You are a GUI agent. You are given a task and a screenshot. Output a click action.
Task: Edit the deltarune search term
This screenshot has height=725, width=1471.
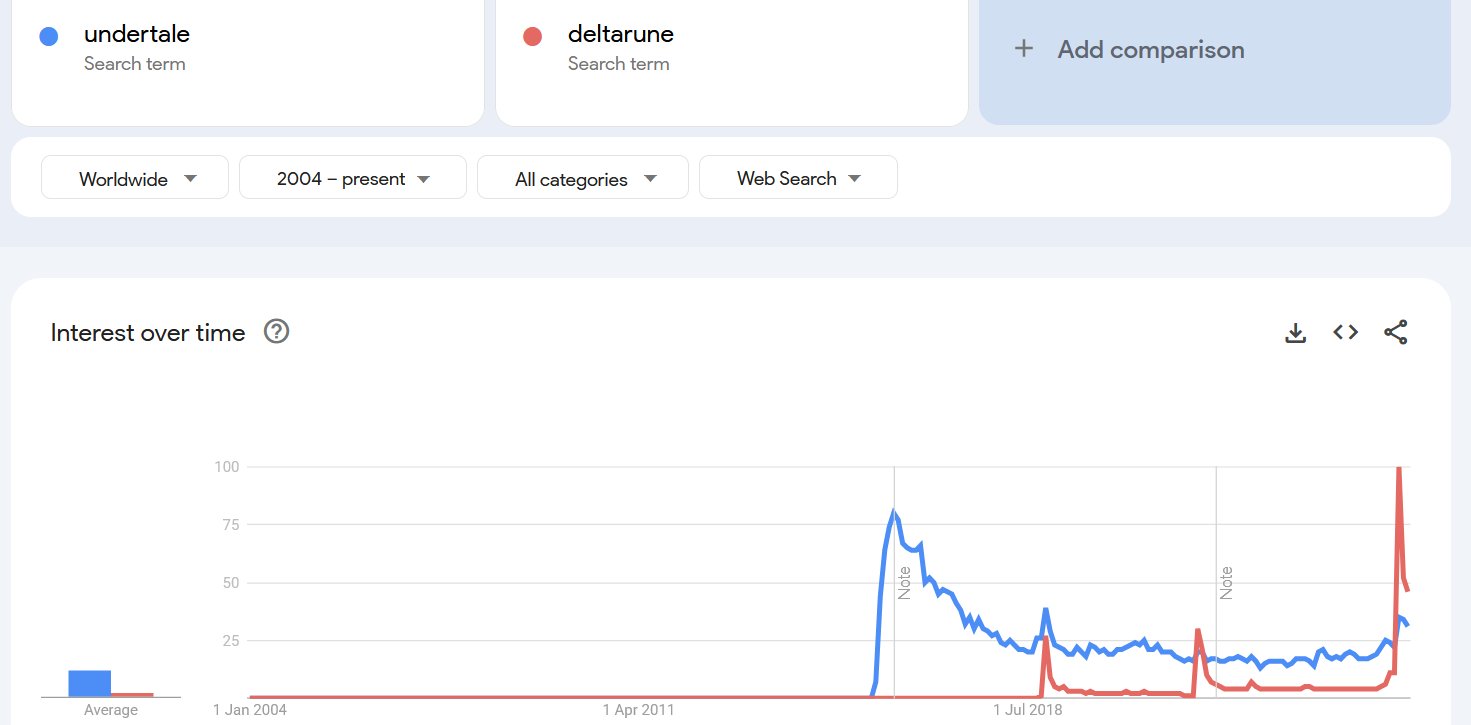[x=621, y=34]
